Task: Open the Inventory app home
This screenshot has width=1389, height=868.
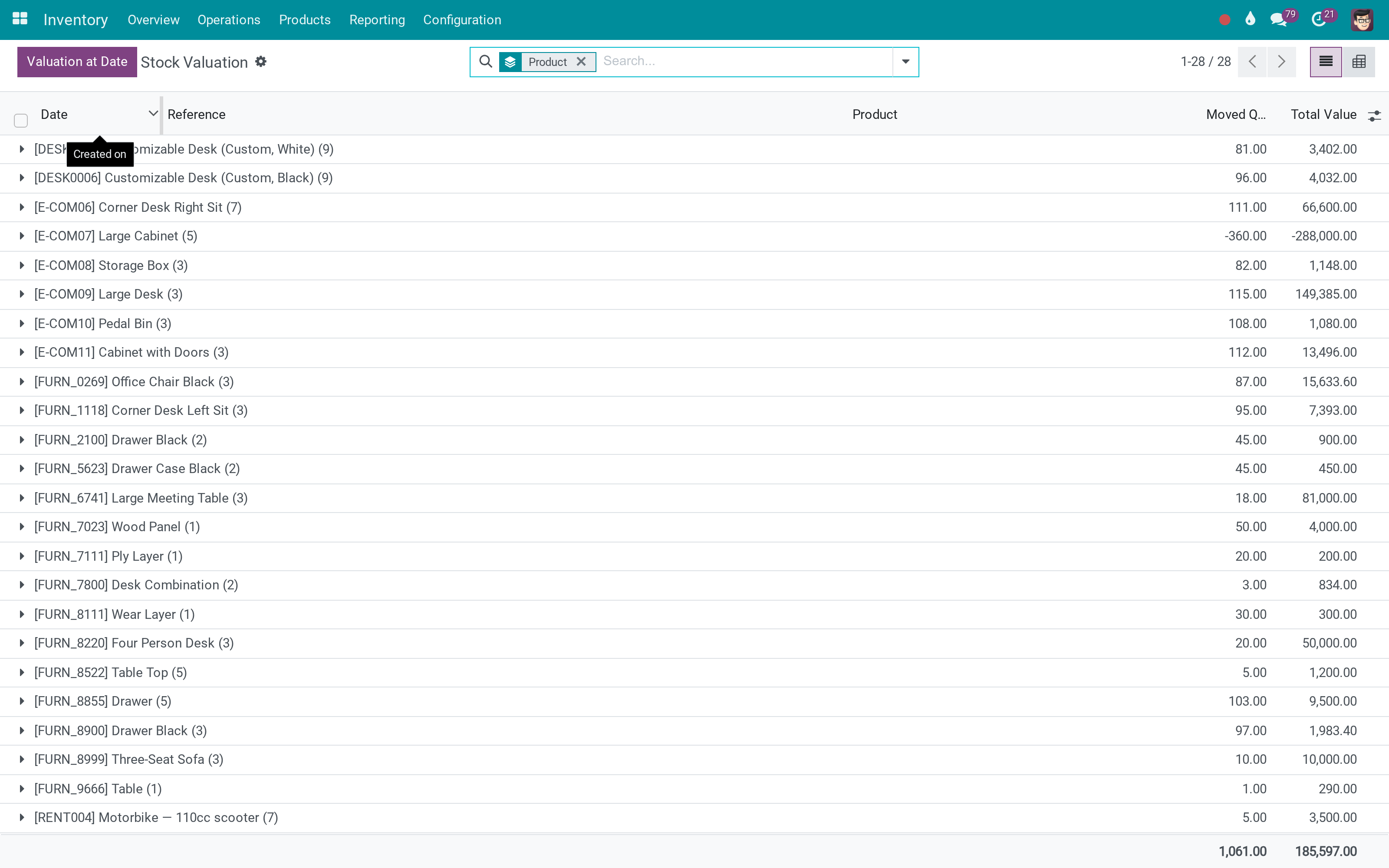Action: [x=75, y=20]
